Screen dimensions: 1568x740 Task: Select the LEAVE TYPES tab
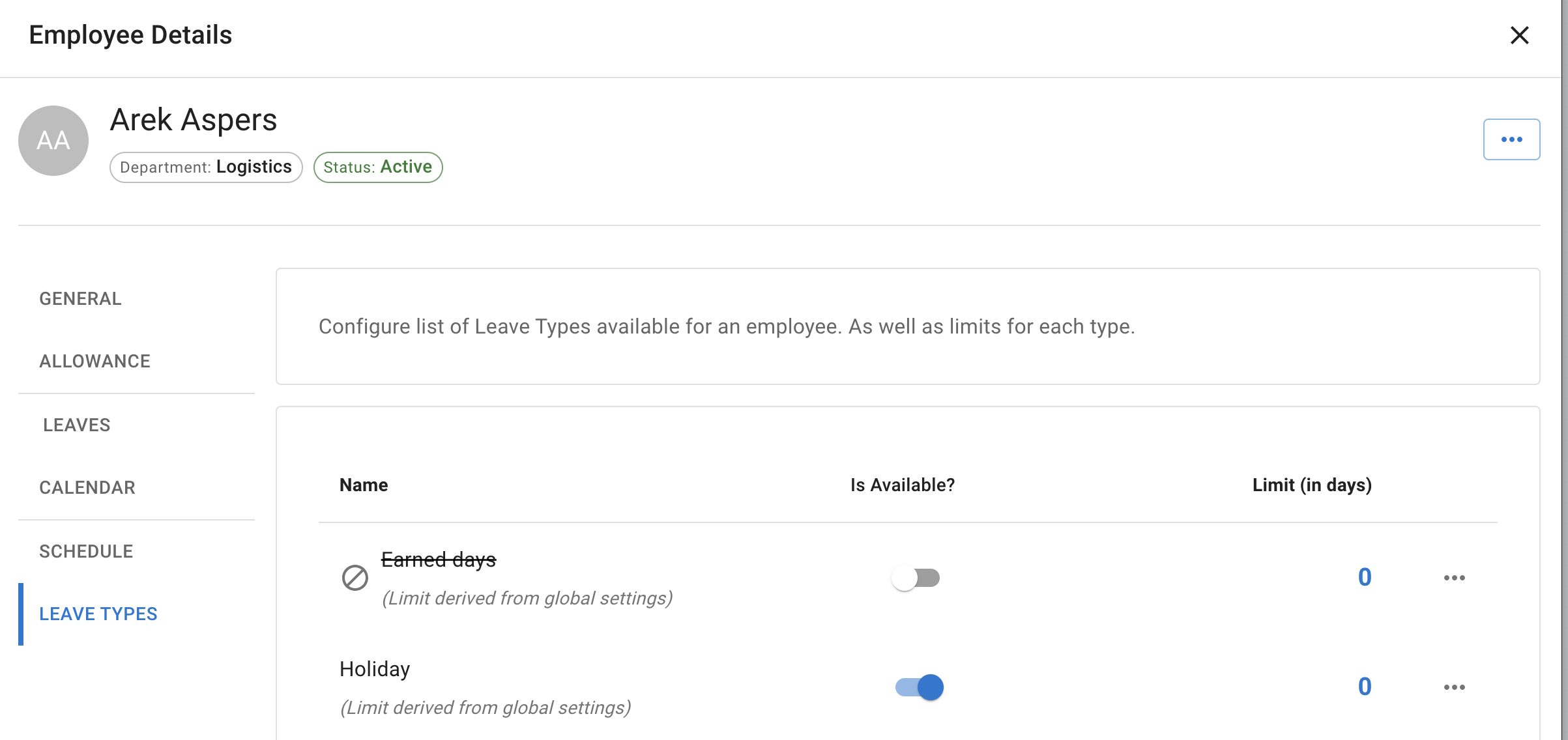(98, 613)
